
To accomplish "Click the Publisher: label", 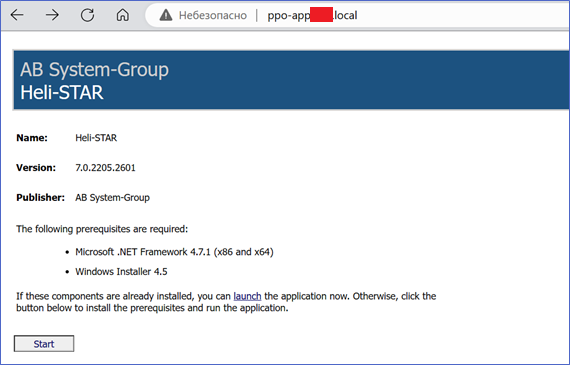I will click(40, 197).
